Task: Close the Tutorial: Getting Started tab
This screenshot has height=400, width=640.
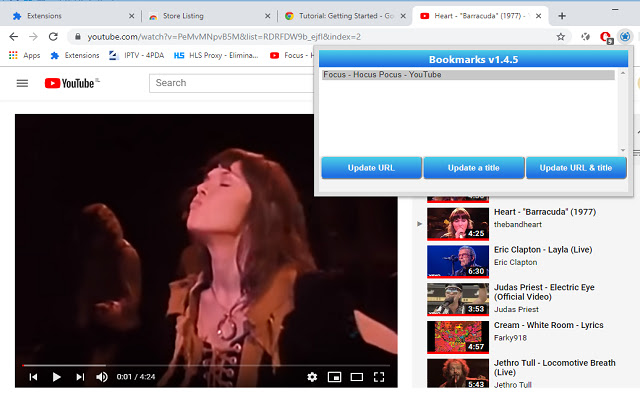Action: point(403,16)
